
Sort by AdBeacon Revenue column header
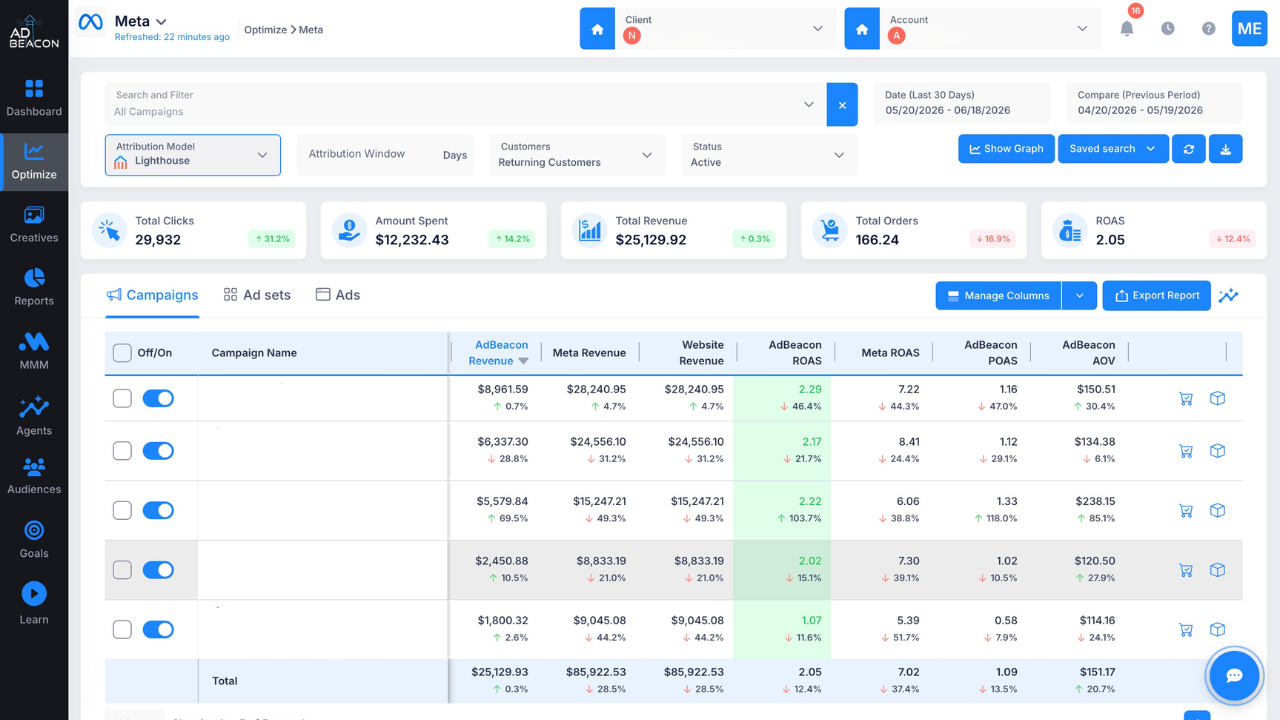pos(499,353)
